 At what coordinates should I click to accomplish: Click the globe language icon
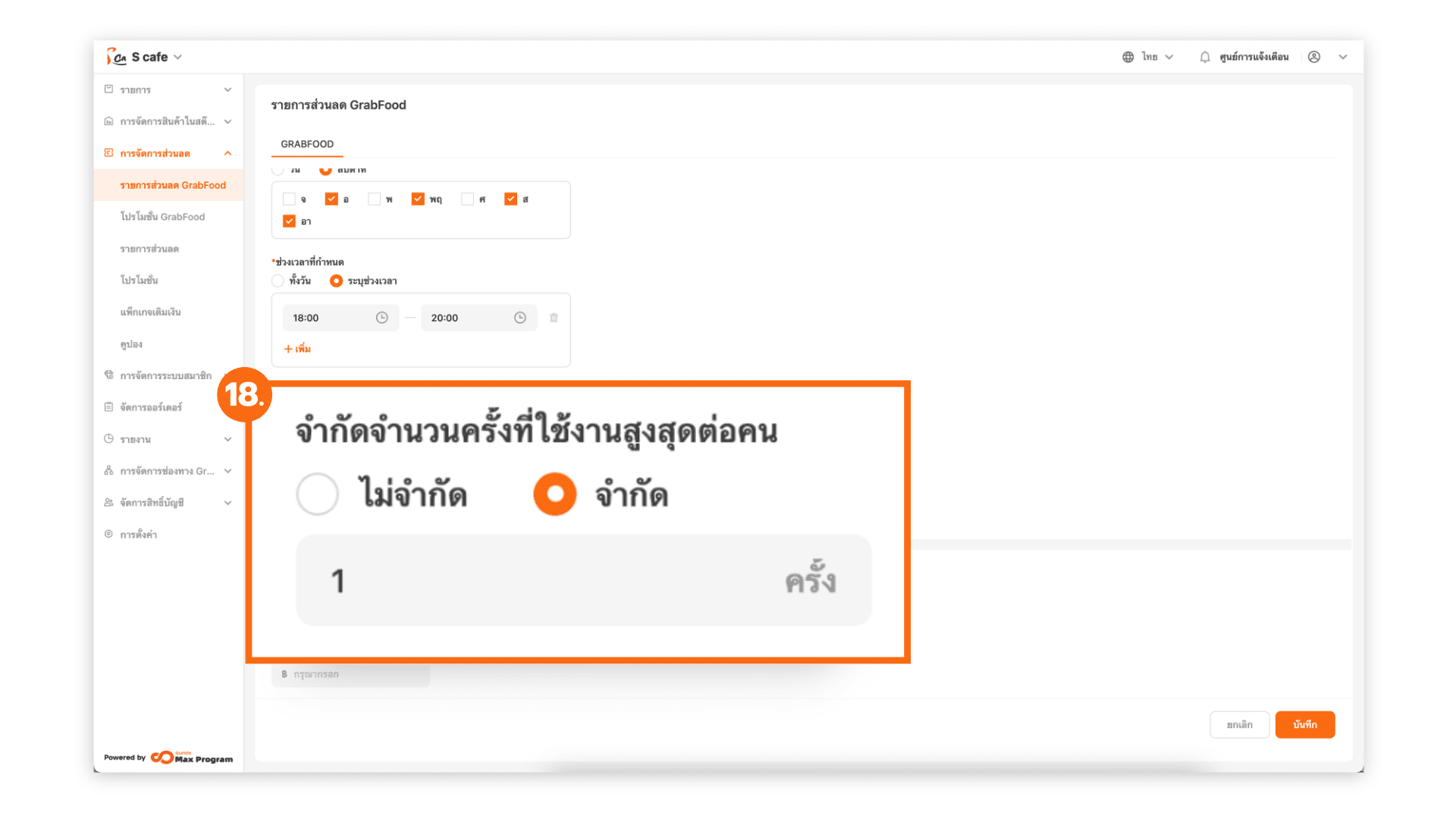tap(1128, 57)
